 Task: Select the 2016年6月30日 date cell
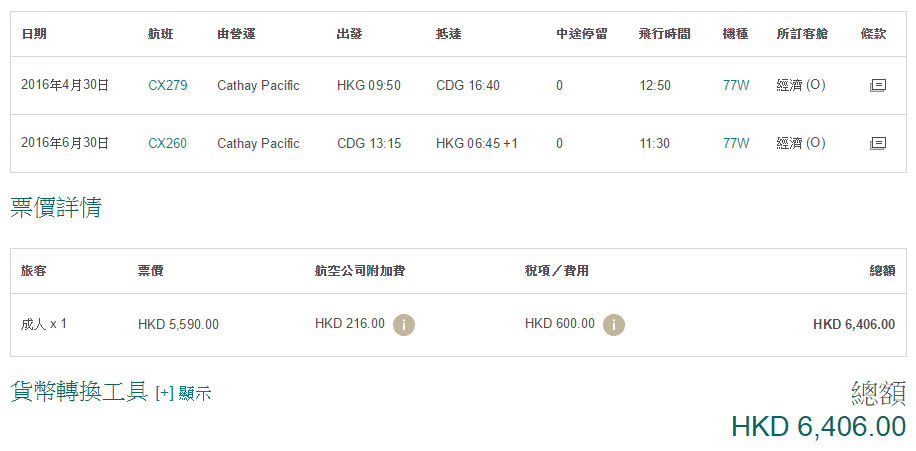pyautogui.click(x=65, y=144)
